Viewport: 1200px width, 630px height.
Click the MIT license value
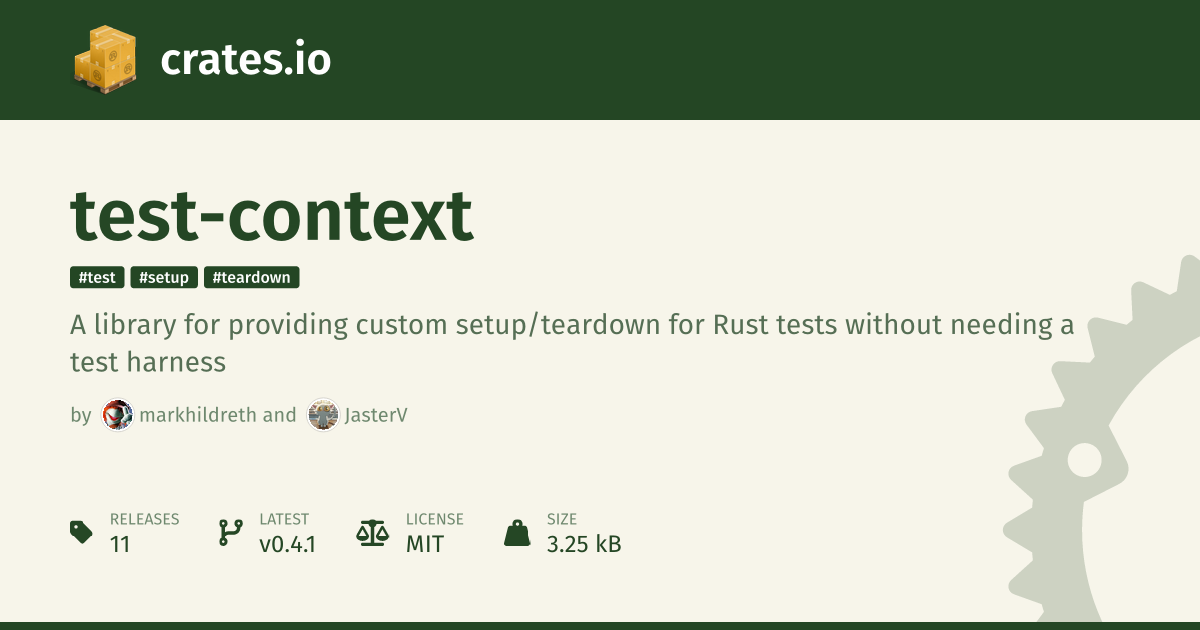(x=425, y=544)
